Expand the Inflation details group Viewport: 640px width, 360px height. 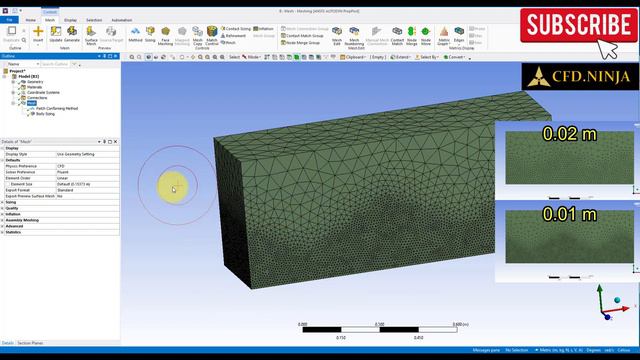2,214
